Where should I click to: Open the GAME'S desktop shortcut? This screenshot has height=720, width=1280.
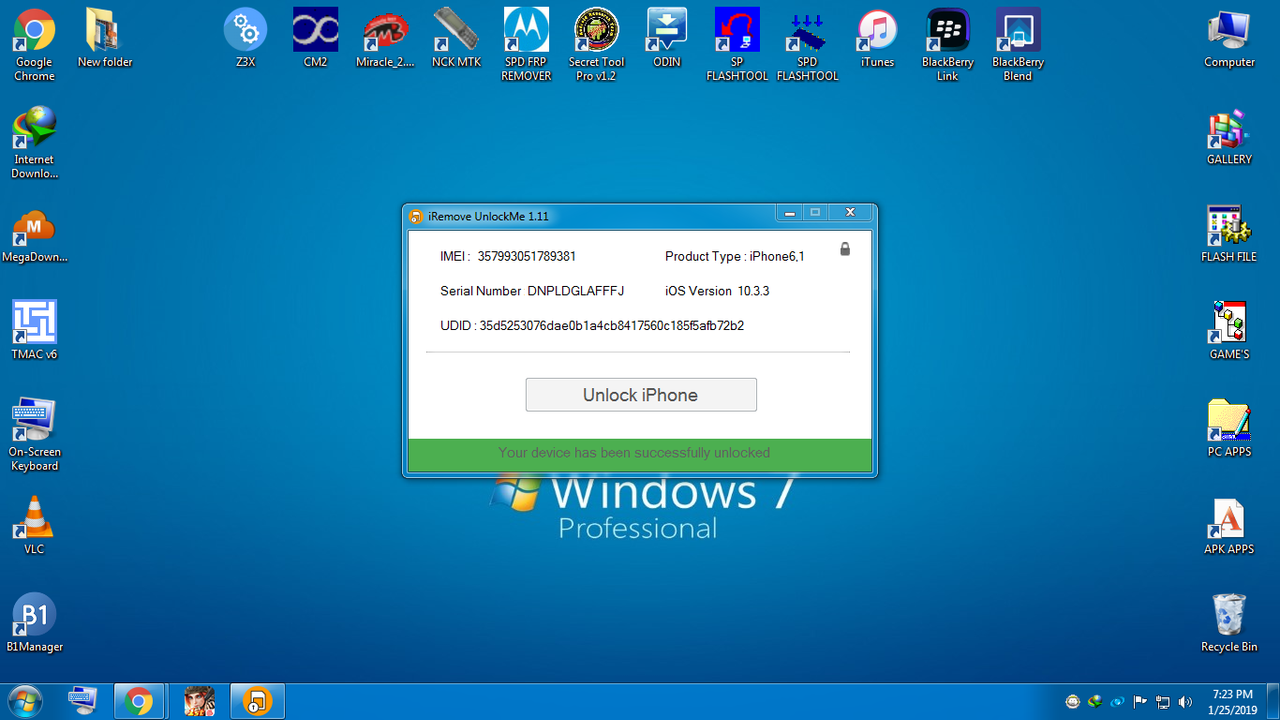click(x=1229, y=330)
